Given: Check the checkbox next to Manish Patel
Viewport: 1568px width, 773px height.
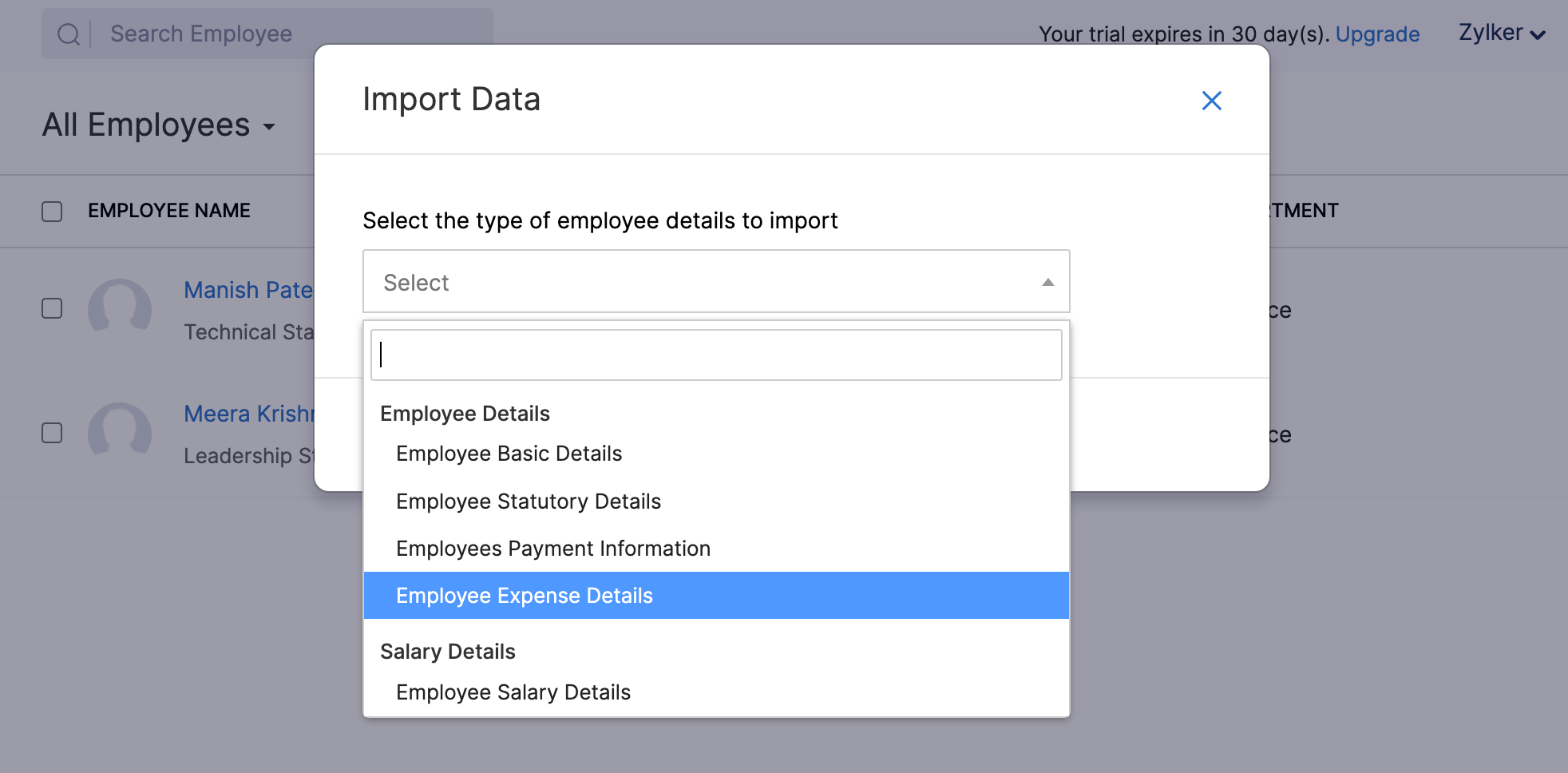Looking at the screenshot, I should pos(51,308).
